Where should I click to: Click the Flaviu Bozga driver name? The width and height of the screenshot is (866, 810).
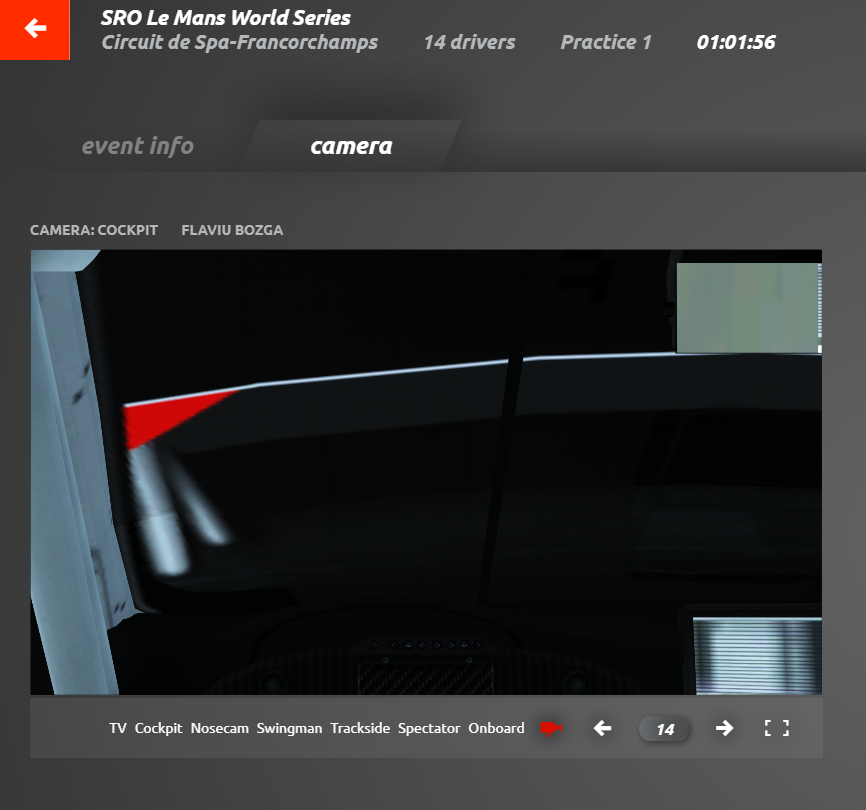pyautogui.click(x=232, y=230)
